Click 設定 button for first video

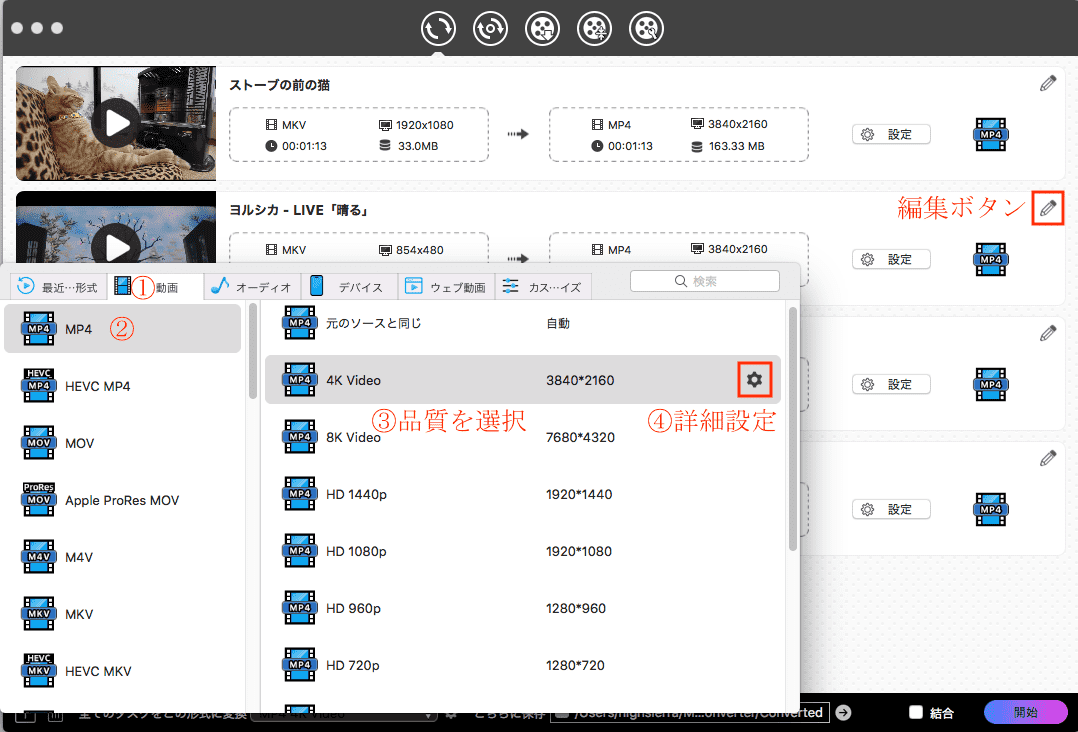(890, 134)
